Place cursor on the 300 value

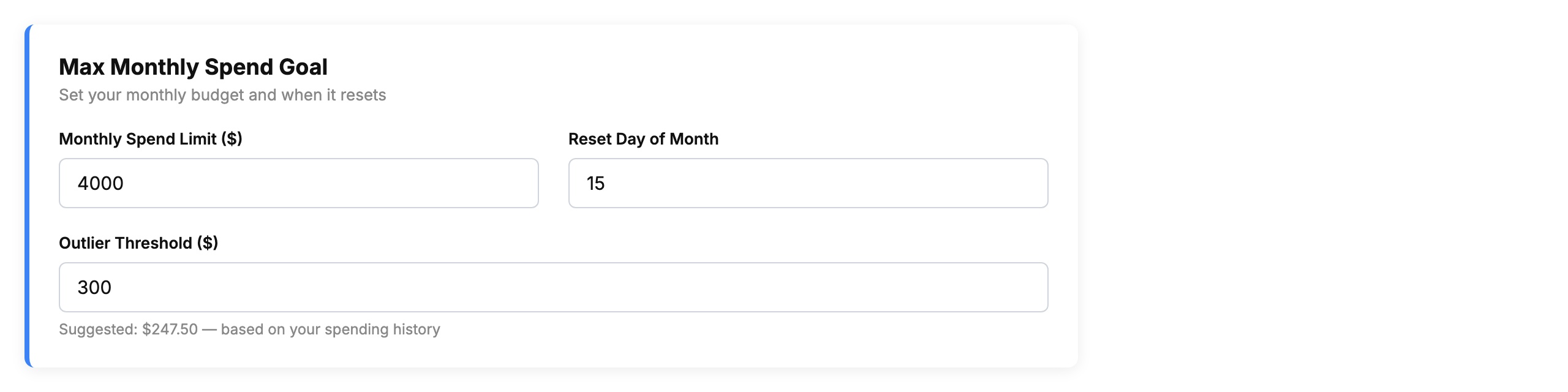pyautogui.click(x=94, y=287)
